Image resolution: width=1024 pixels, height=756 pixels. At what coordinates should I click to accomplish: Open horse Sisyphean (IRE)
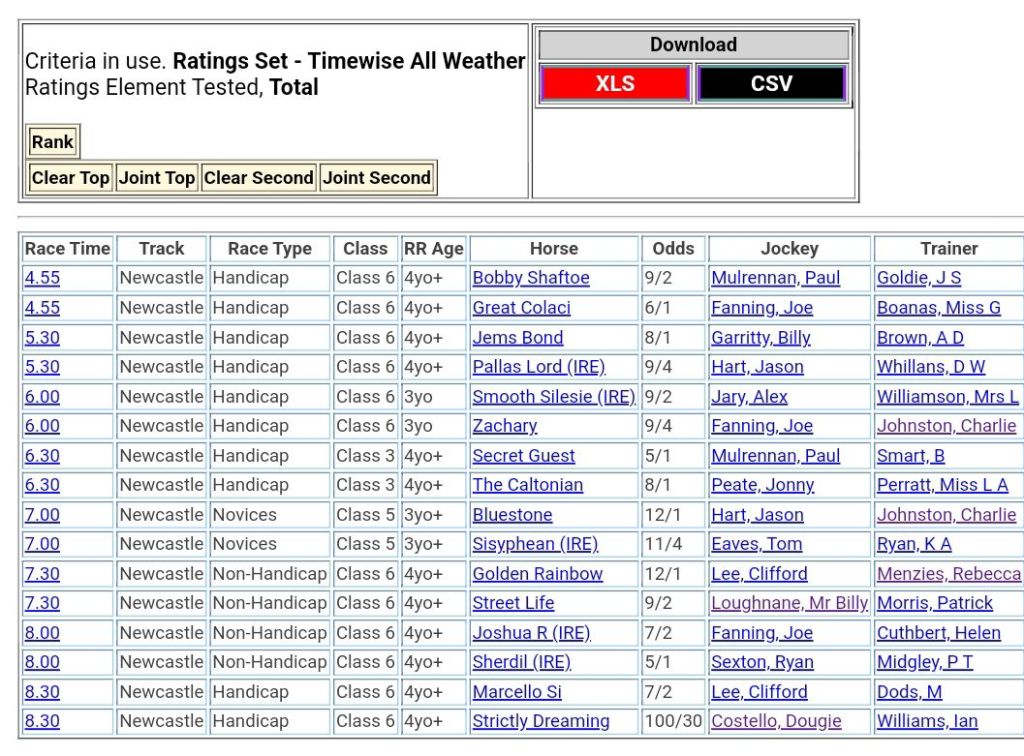(x=534, y=544)
